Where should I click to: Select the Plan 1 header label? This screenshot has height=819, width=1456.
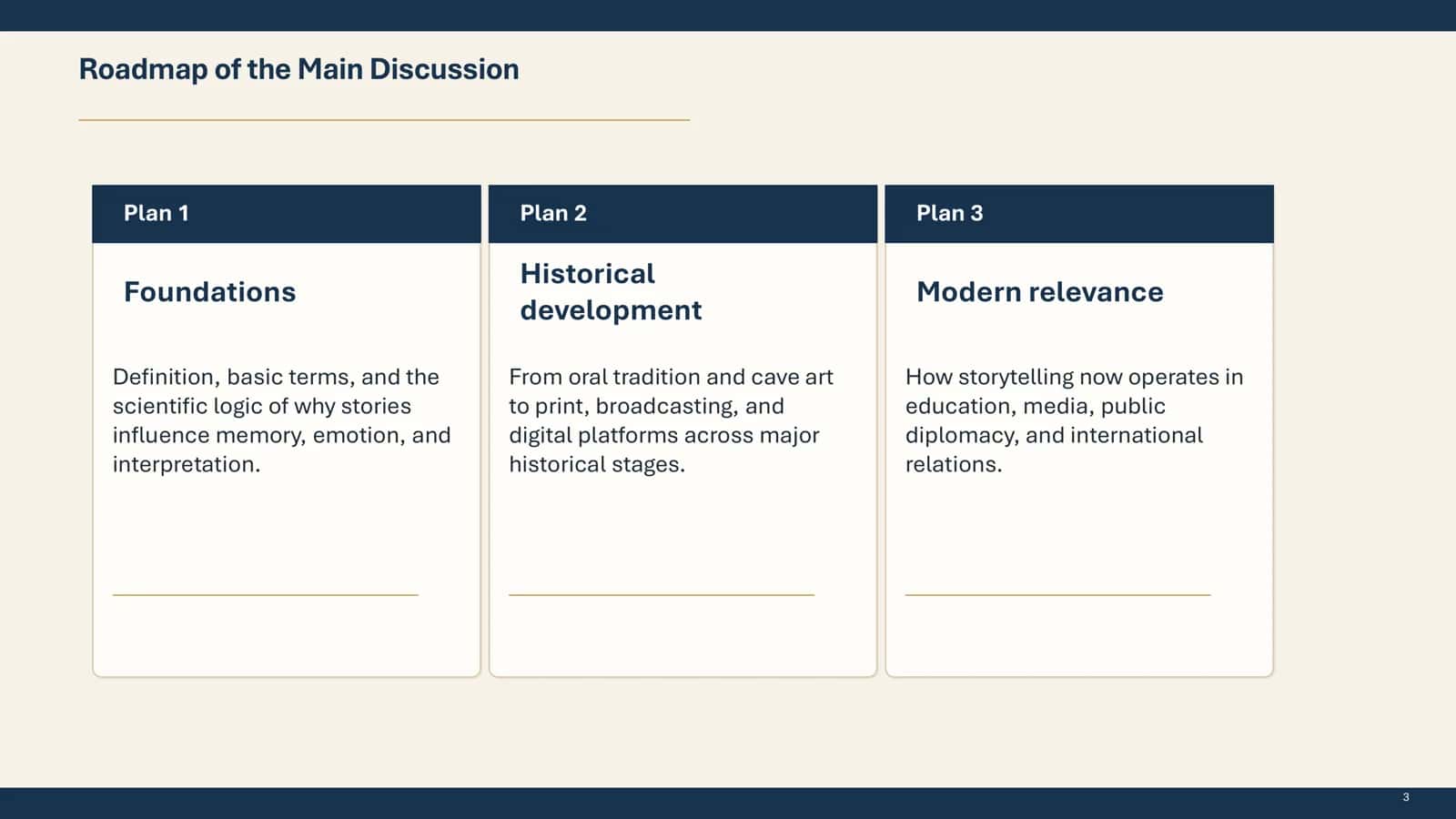pos(157,213)
